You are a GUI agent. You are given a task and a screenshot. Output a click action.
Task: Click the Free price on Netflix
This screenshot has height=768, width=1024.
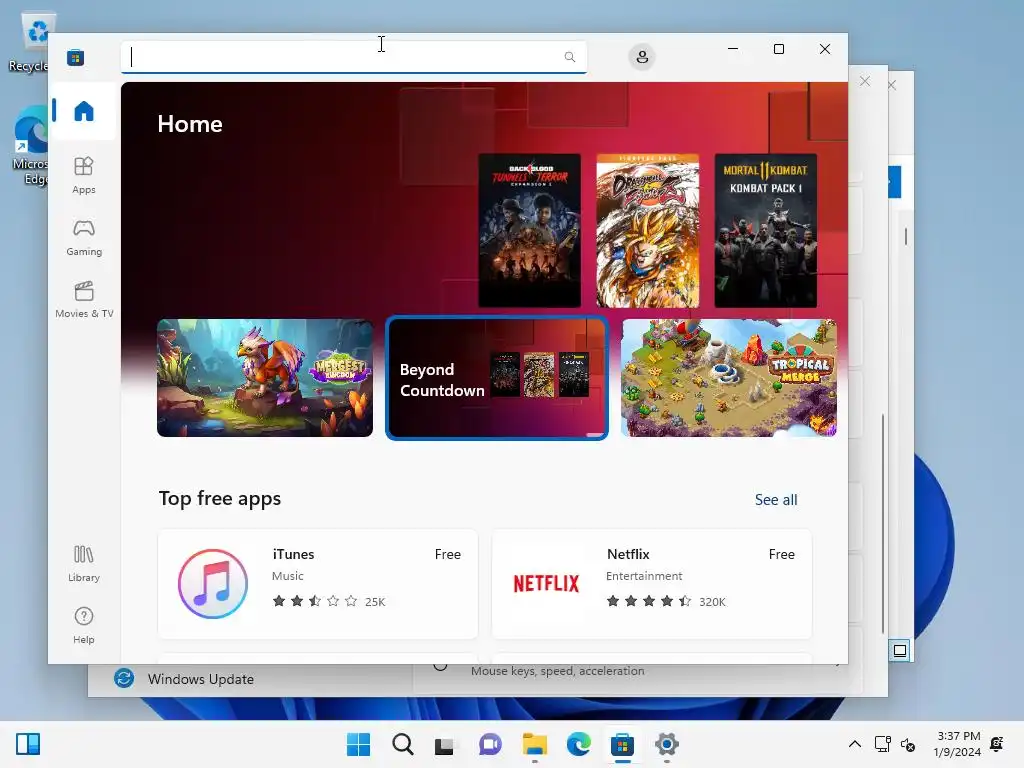pos(781,554)
